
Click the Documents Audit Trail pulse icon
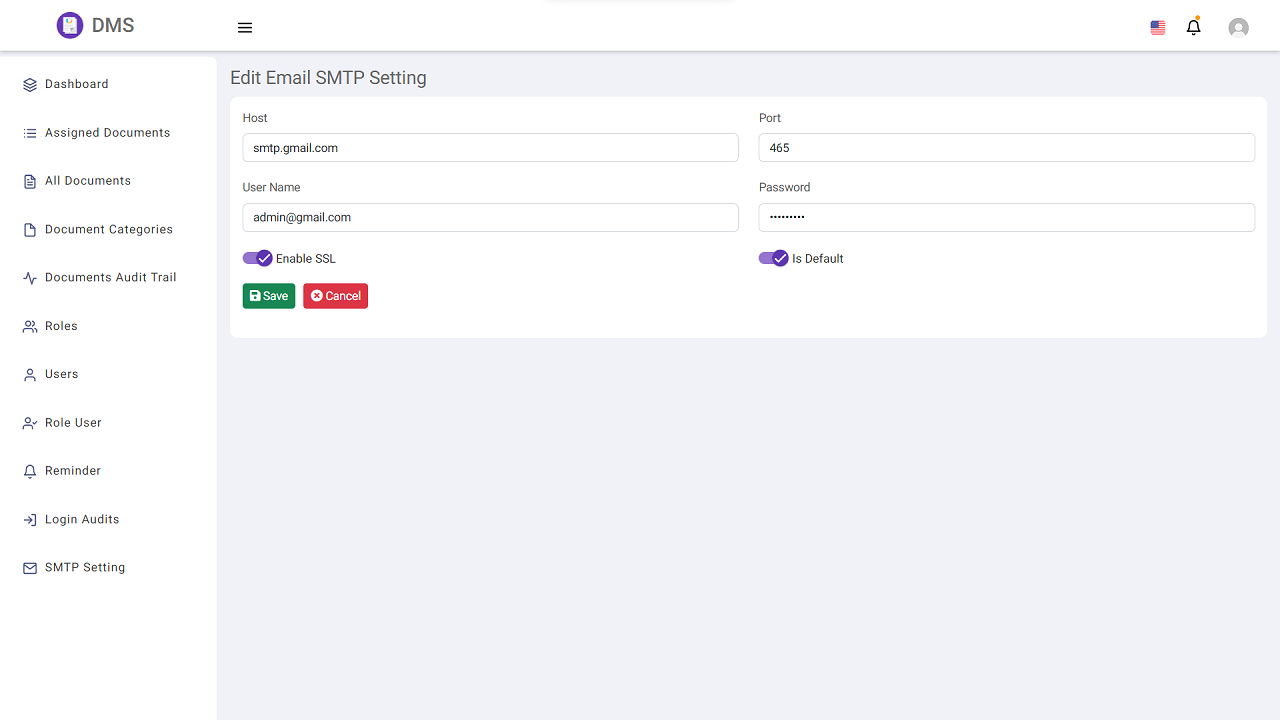click(x=30, y=278)
